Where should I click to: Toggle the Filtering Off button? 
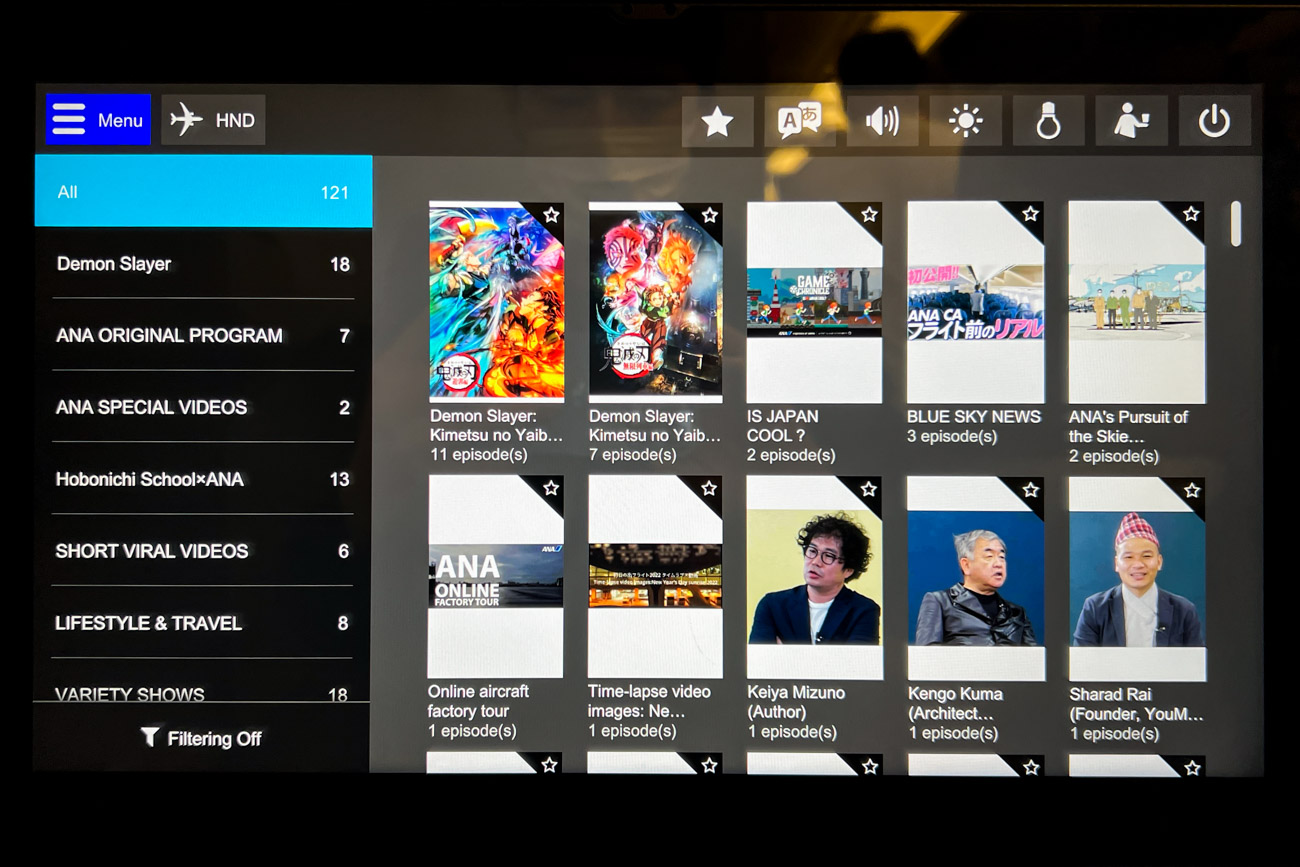201,738
